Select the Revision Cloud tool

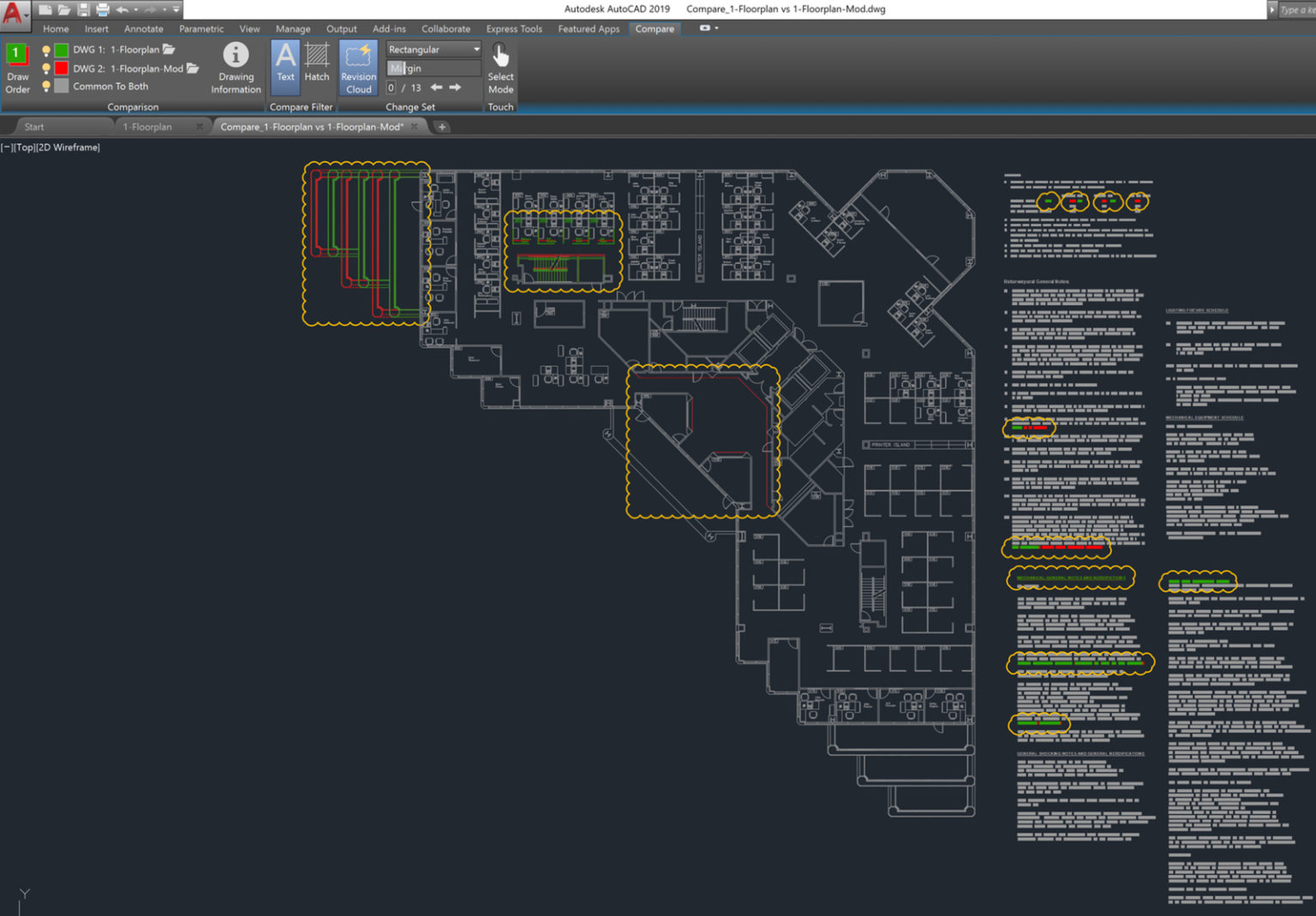point(358,67)
